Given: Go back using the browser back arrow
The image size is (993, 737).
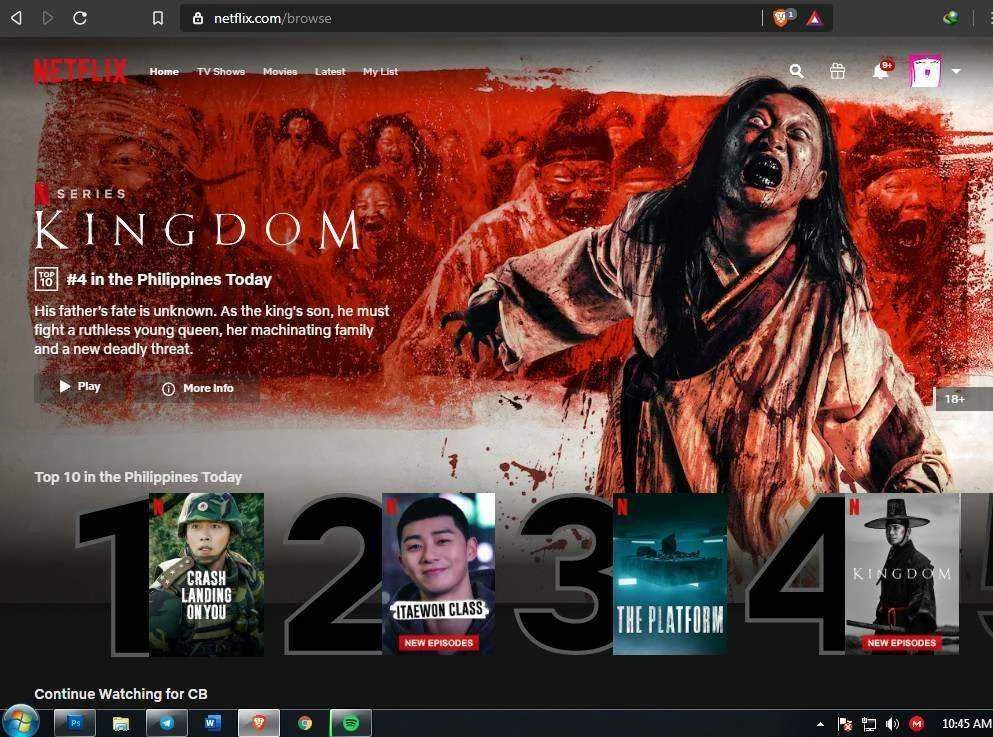Looking at the screenshot, I should point(17,18).
